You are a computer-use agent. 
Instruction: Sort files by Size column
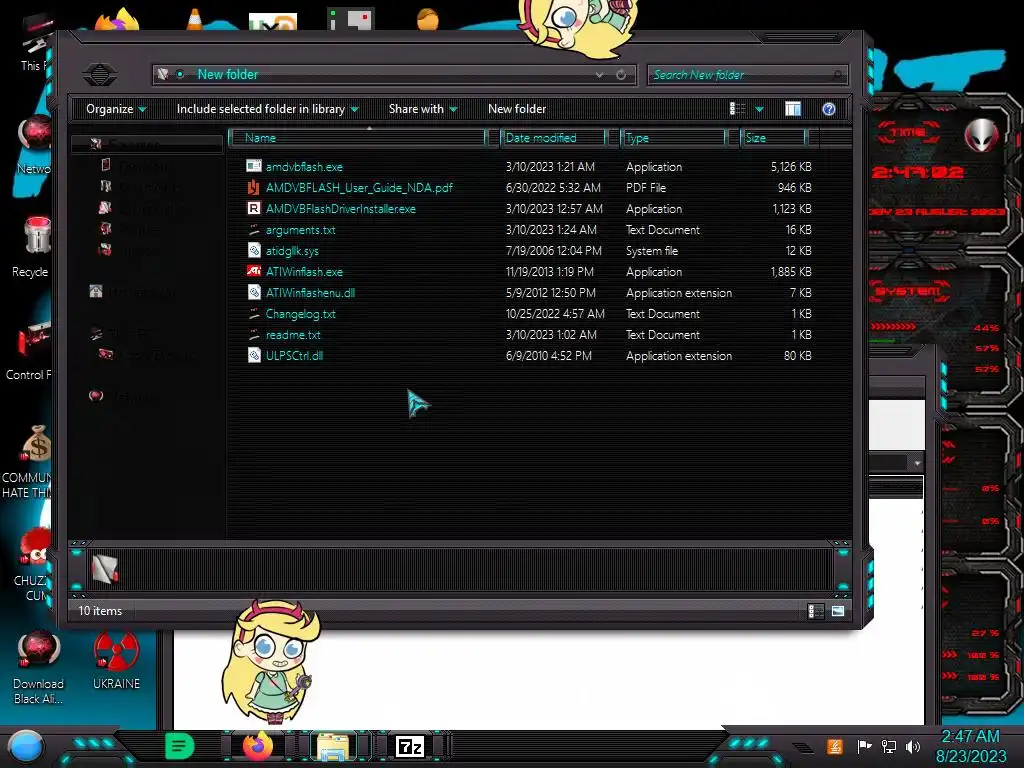[x=773, y=138]
